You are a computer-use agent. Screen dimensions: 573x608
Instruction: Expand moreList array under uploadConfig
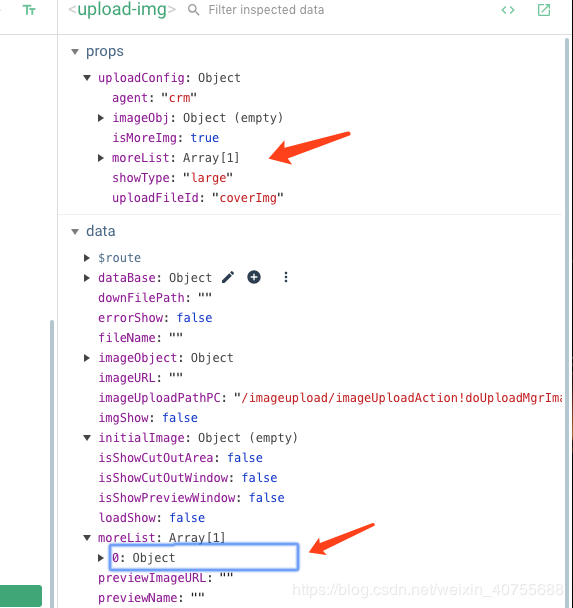click(x=101, y=158)
